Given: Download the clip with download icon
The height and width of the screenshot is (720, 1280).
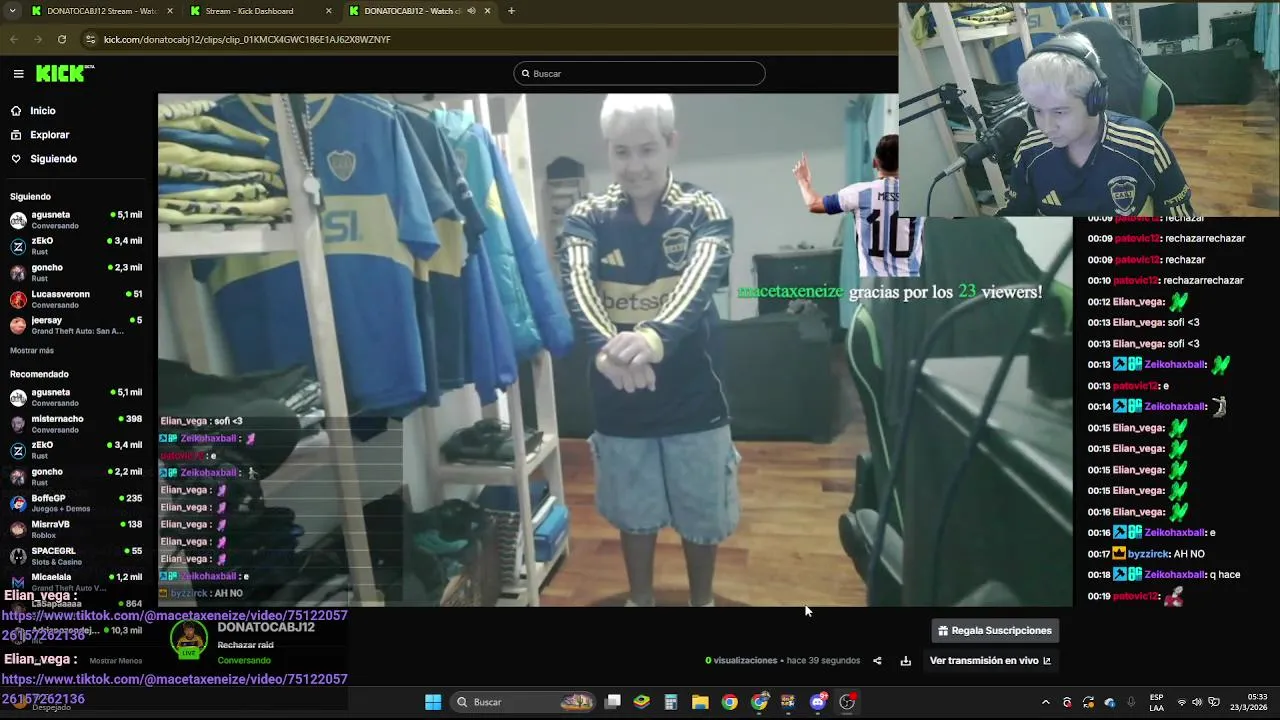Looking at the screenshot, I should 906,661.
